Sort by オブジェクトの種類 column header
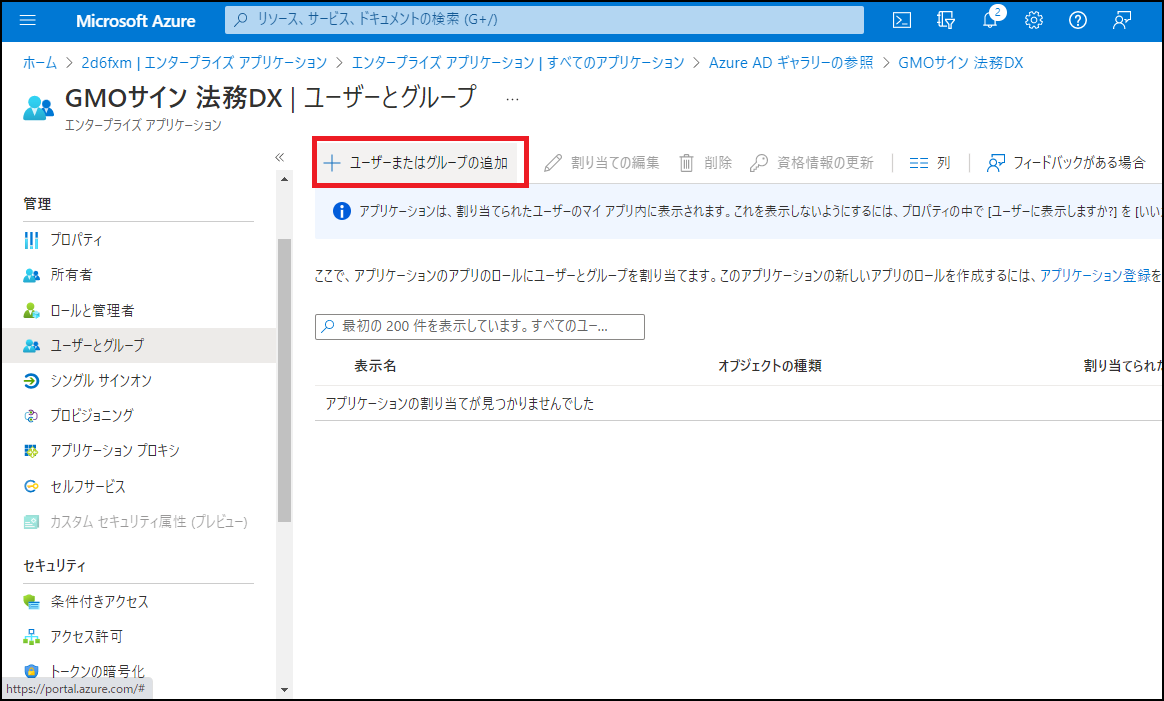Viewport: 1164px width, 701px height. (769, 366)
